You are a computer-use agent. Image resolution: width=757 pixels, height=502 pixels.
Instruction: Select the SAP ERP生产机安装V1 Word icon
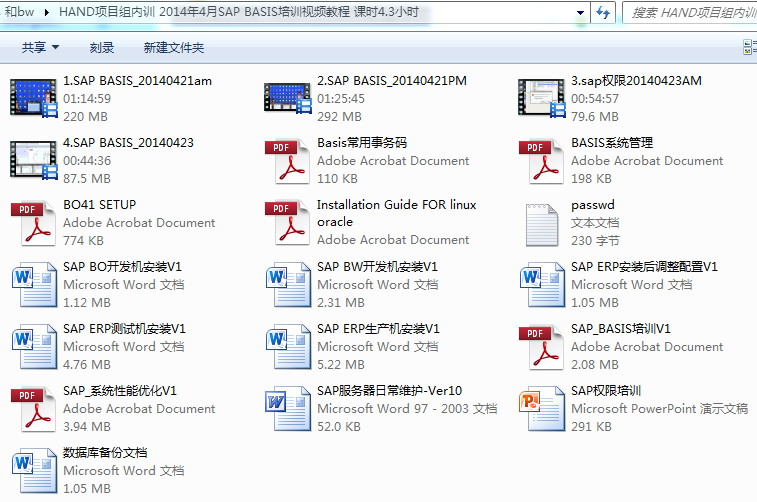coord(288,347)
